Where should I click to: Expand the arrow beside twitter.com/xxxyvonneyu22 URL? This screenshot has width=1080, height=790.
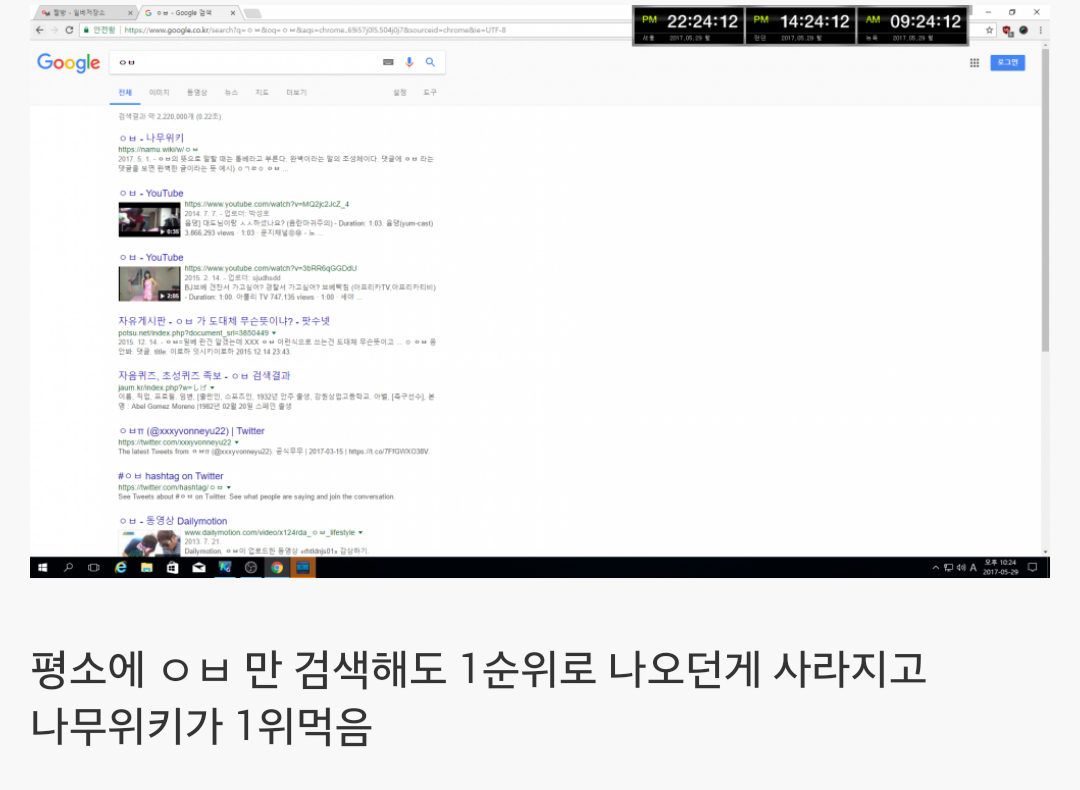237,443
